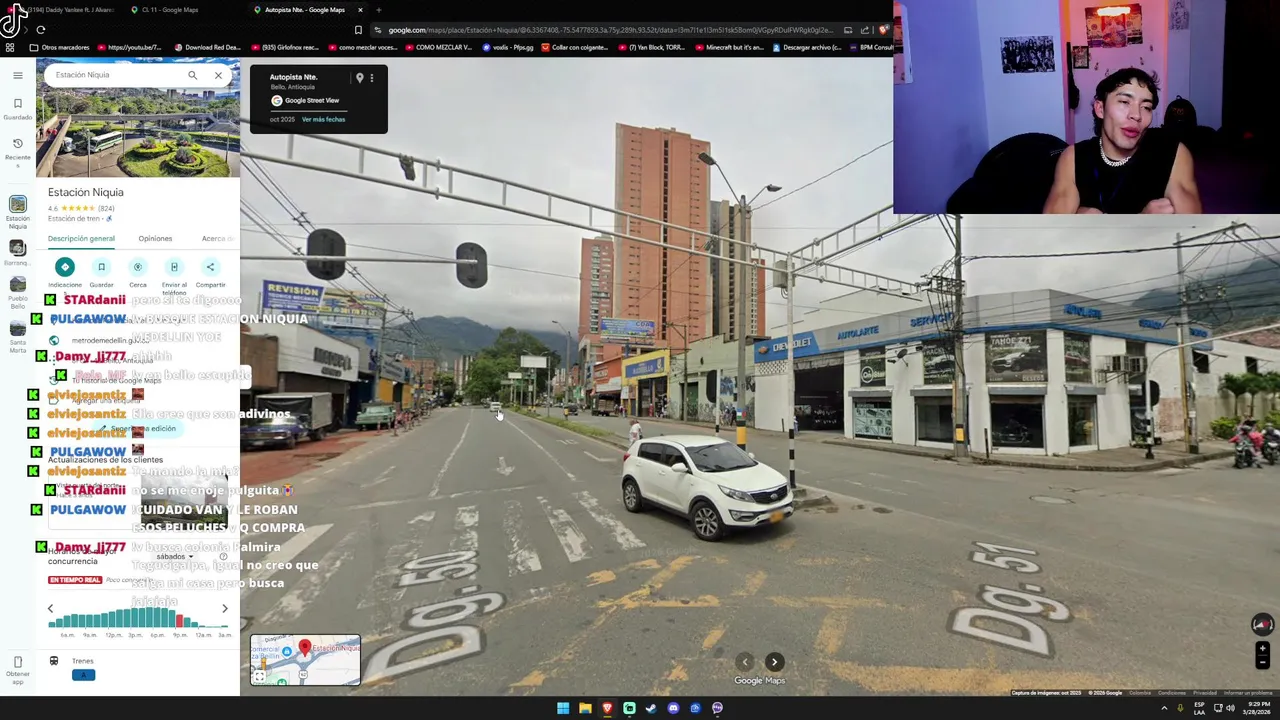Zoom in with the plus button

pos(1262,649)
